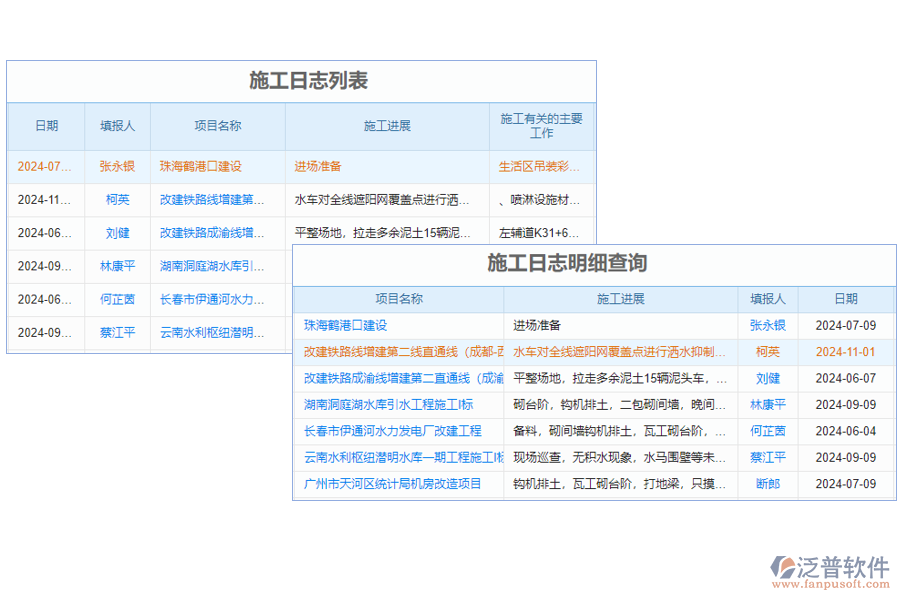This screenshot has height=600, width=900.
Task: Click filler name 断郎 in detail table
Action: point(767,485)
